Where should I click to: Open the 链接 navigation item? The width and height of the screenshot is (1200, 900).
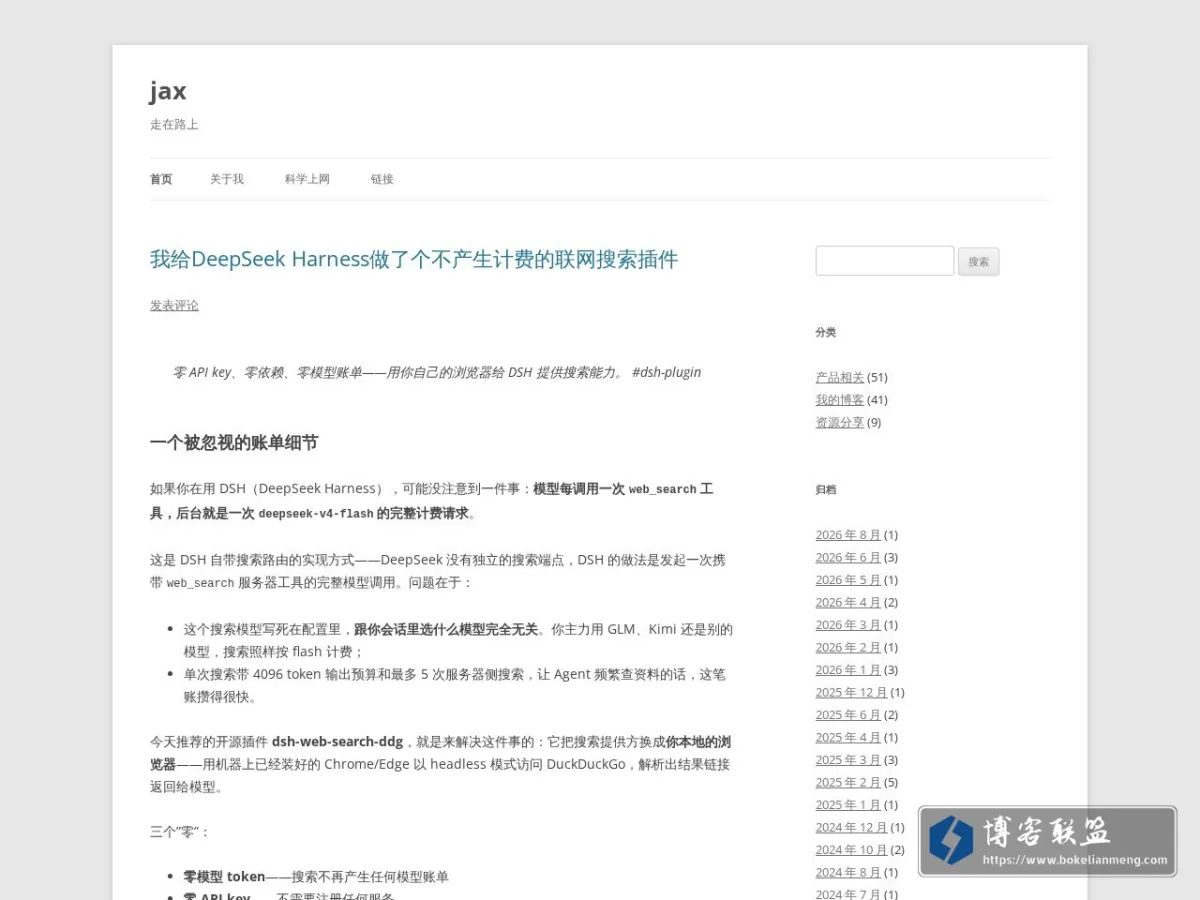tap(382, 179)
